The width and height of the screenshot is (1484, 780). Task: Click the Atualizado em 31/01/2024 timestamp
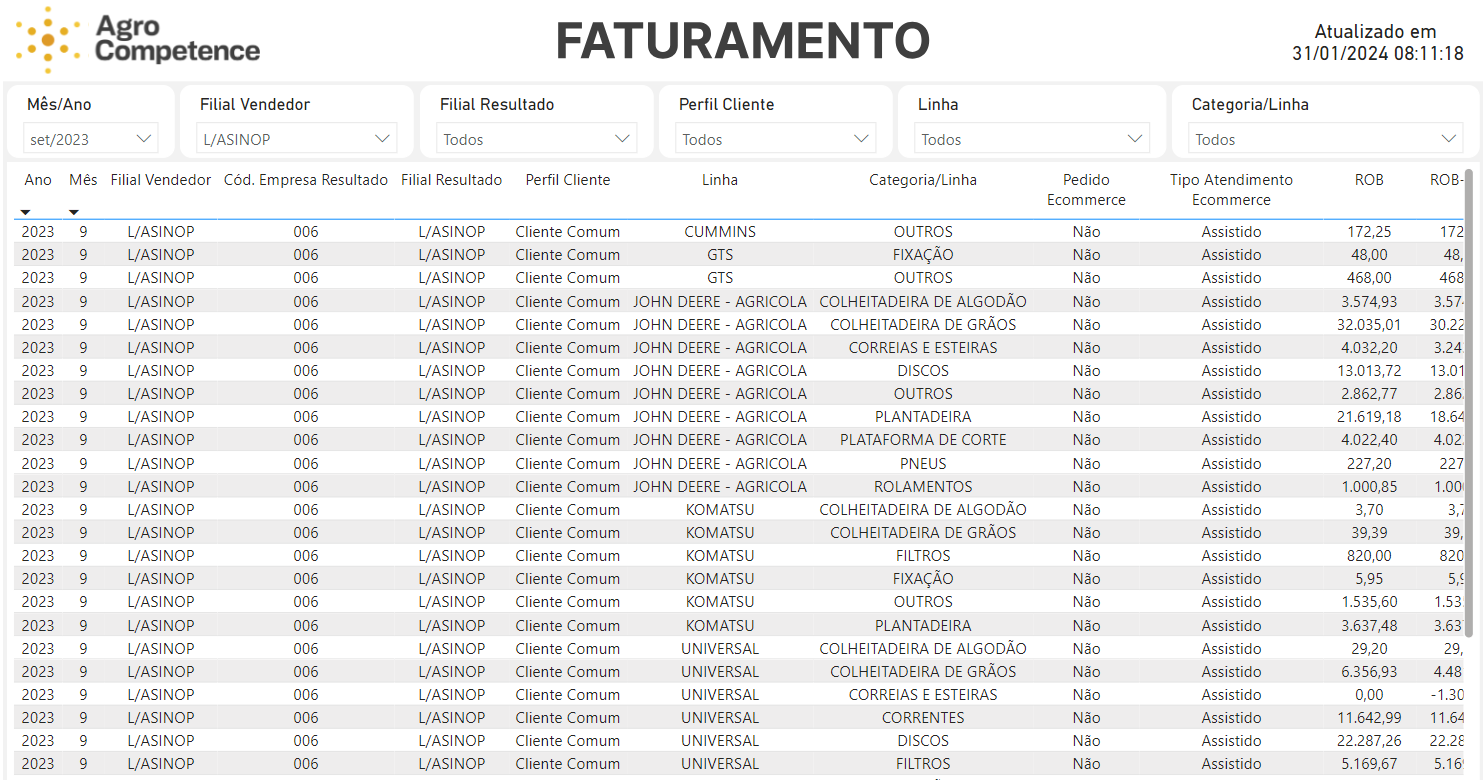coord(1378,43)
